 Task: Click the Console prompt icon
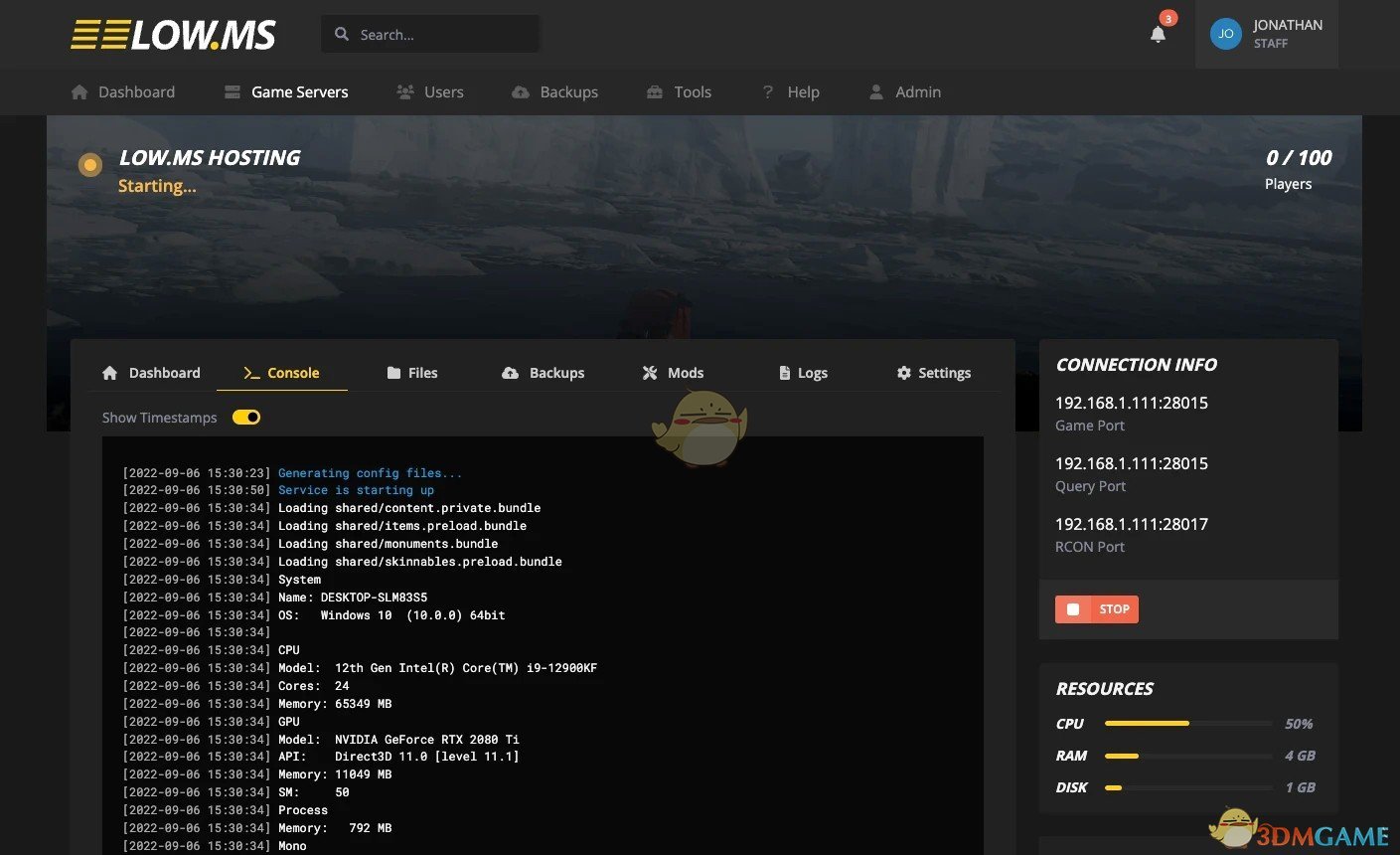tap(251, 373)
